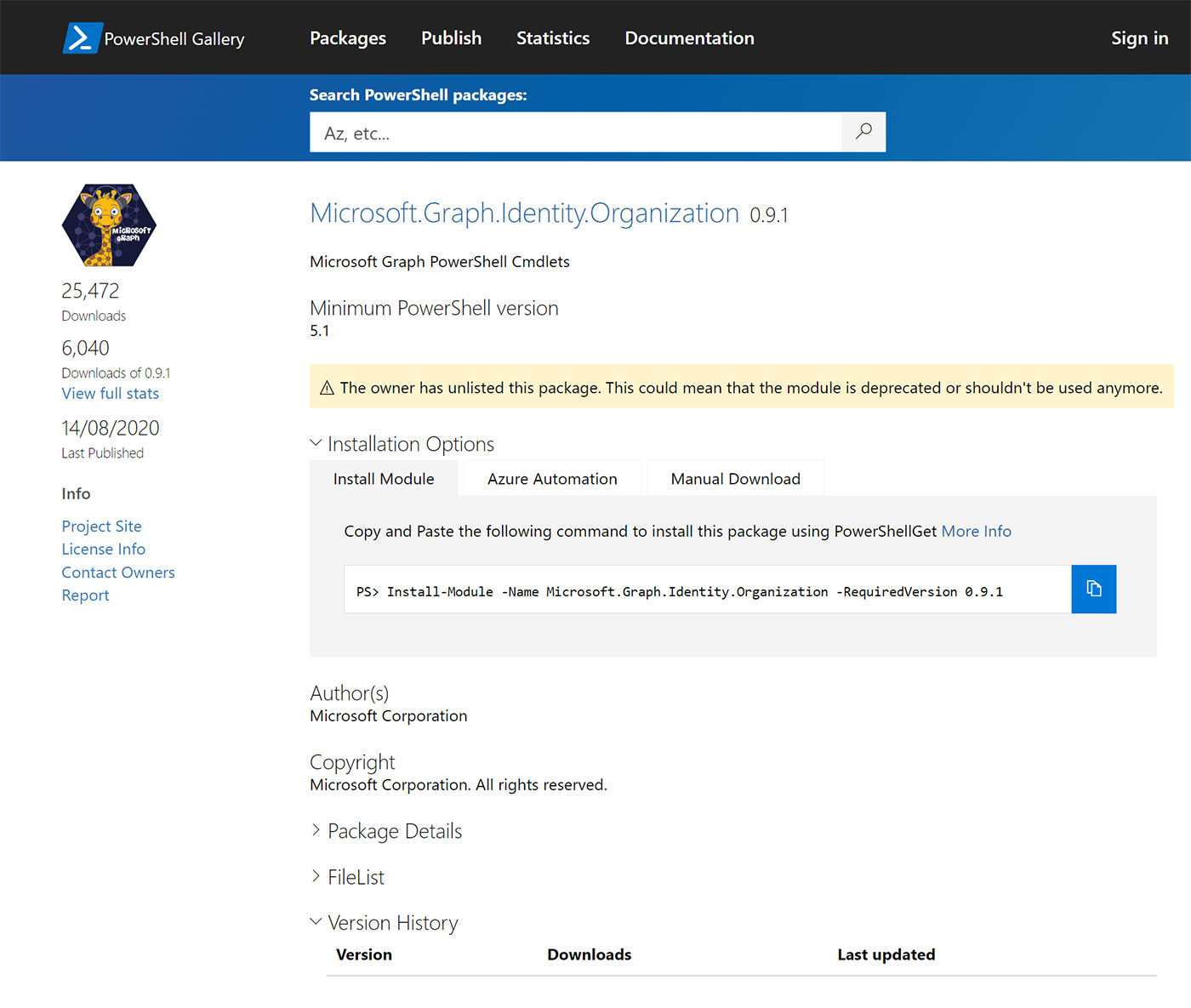
Task: Copy the Install-Module command with copy icon
Action: tap(1093, 589)
